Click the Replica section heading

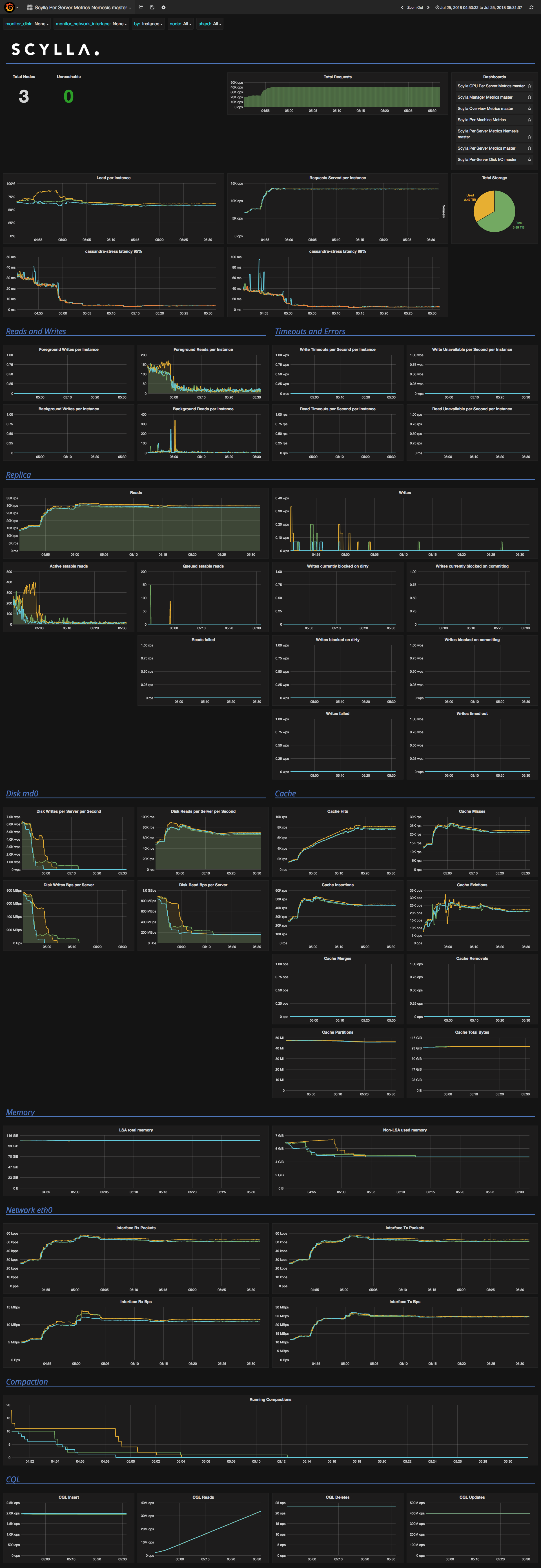pos(18,475)
